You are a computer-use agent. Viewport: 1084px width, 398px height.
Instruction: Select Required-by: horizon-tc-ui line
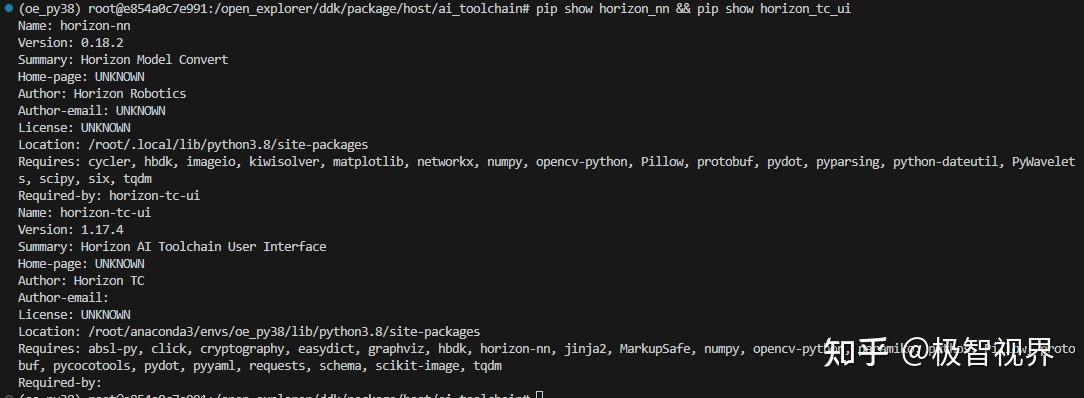point(109,196)
